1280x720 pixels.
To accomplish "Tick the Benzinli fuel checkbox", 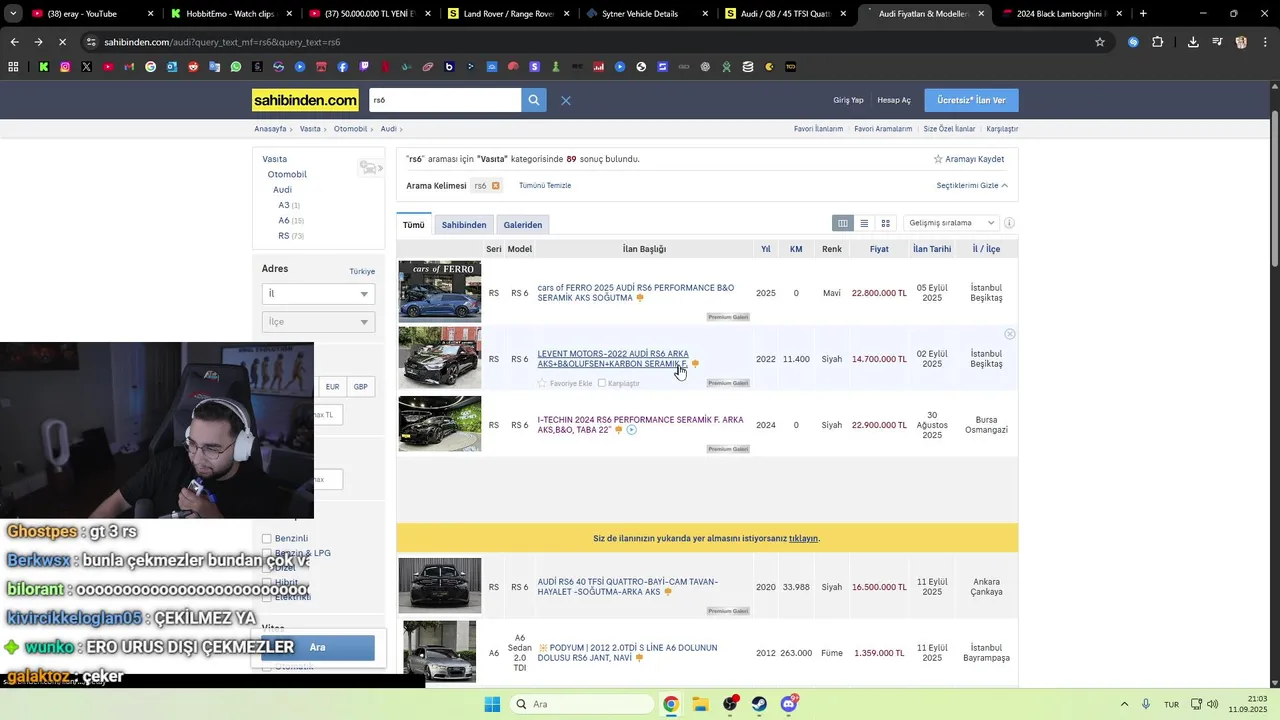I will tap(267, 539).
